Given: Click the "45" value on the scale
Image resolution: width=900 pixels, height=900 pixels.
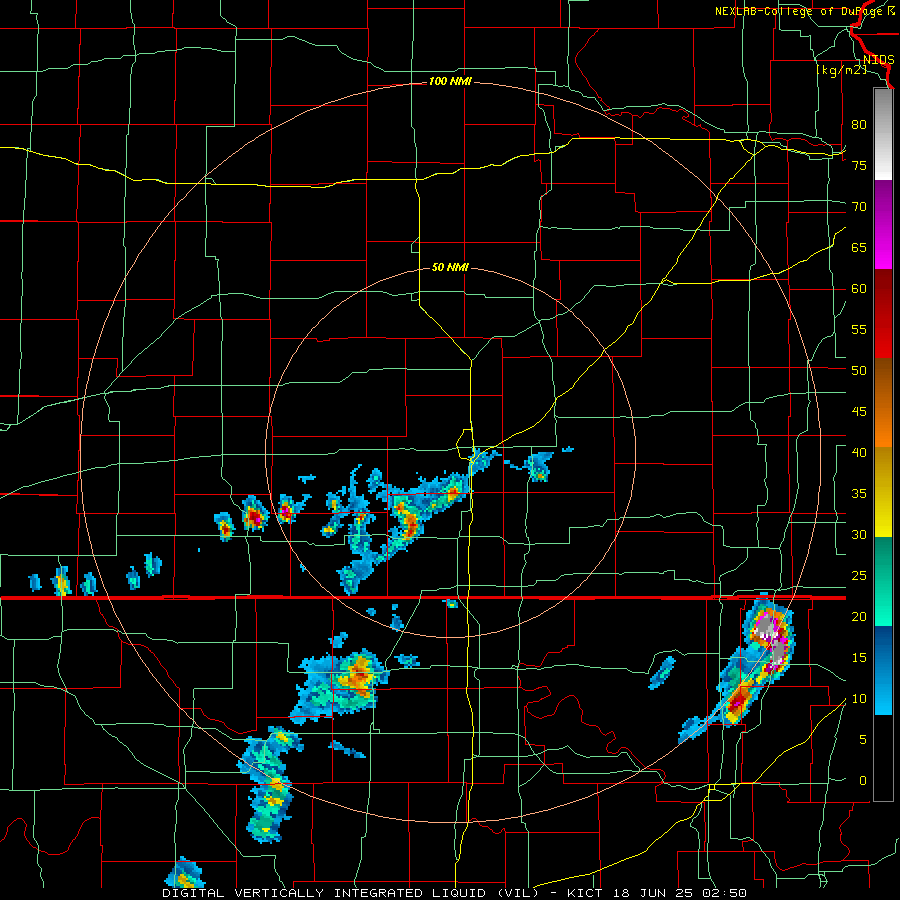Looking at the screenshot, I should pyautogui.click(x=859, y=412).
